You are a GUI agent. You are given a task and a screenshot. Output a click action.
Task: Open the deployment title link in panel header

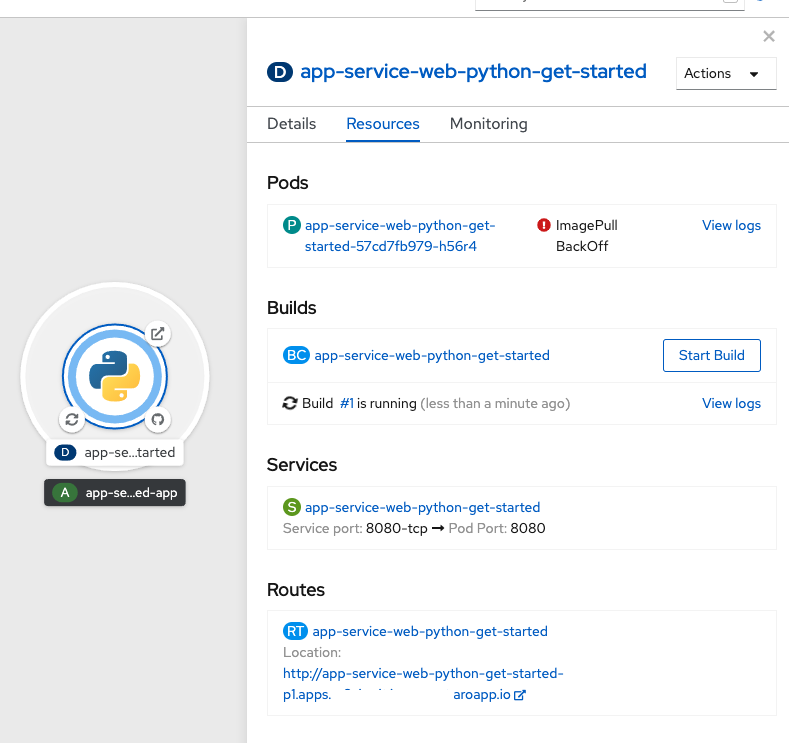473,71
